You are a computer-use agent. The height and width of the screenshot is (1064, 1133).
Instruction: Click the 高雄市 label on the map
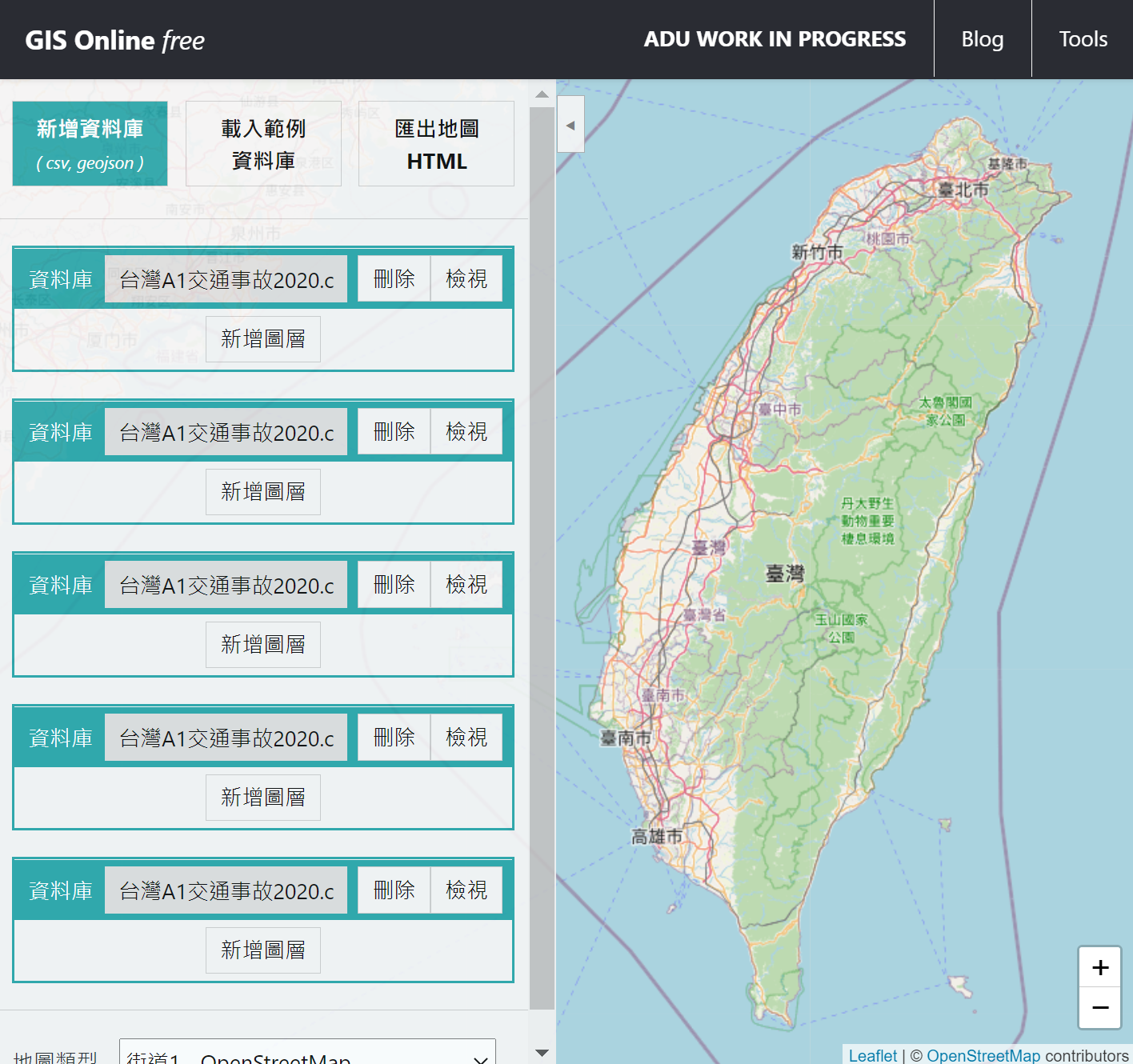click(x=657, y=837)
